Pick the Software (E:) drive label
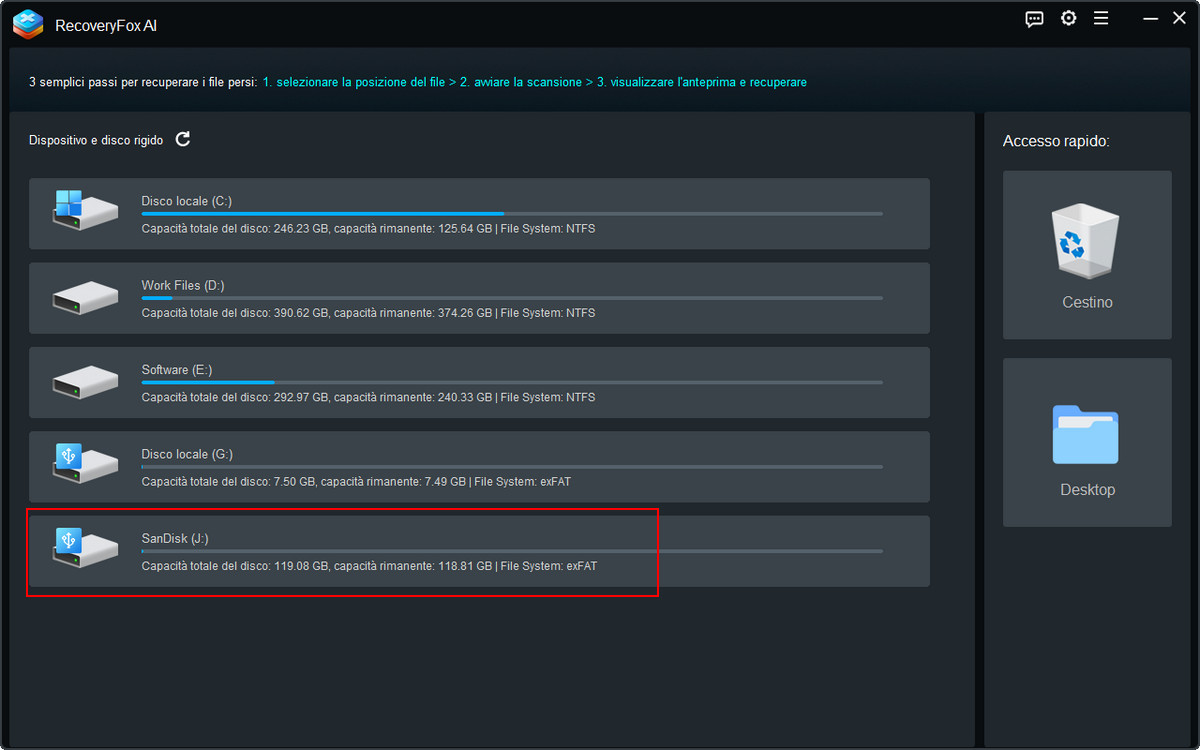 coord(177,370)
